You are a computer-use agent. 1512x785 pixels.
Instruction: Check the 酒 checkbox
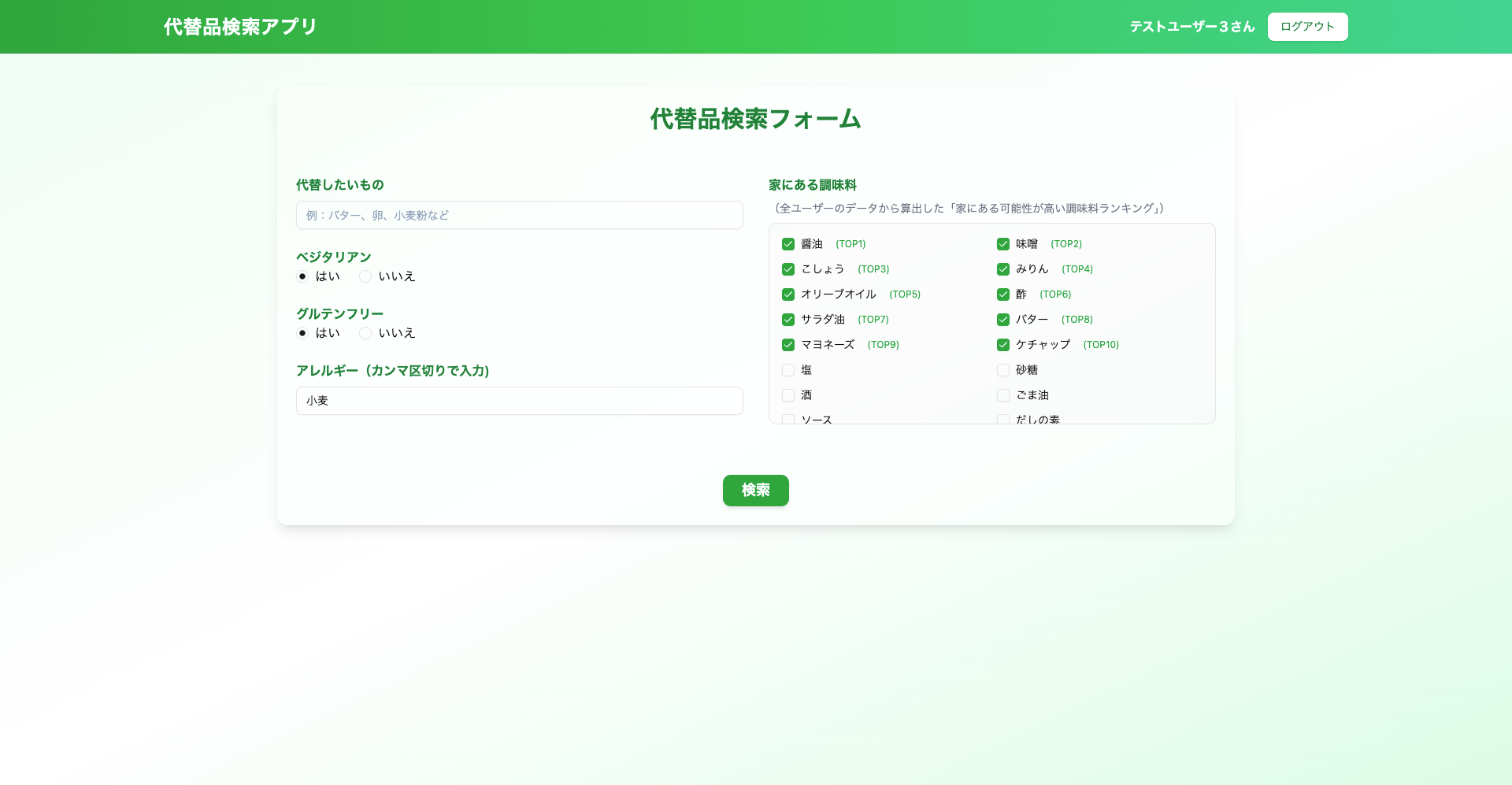[788, 395]
